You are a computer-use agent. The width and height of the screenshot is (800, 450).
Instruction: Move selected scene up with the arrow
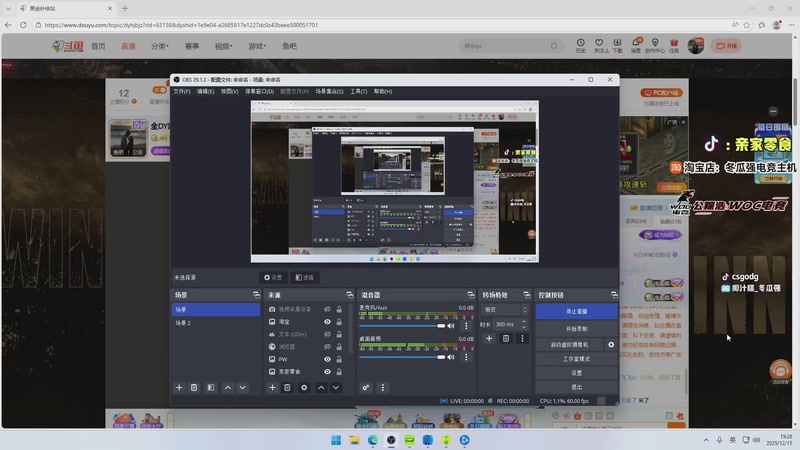tap(228, 387)
